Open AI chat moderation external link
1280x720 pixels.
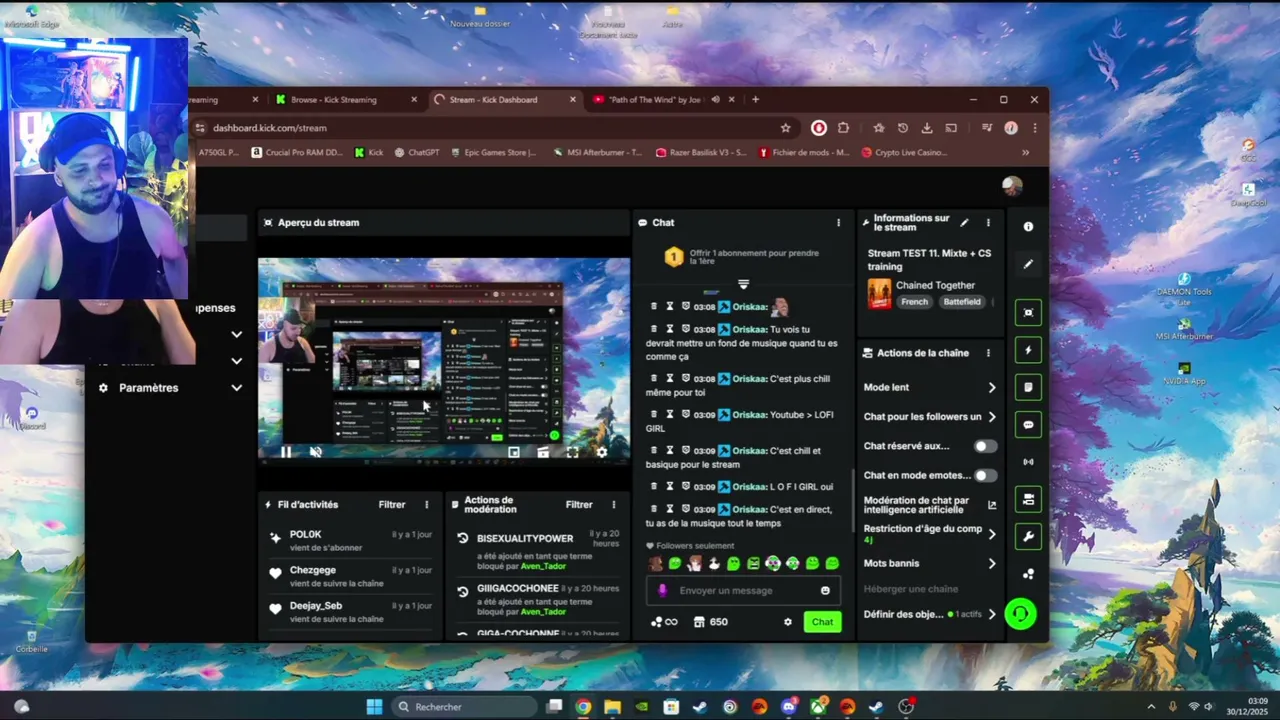[x=992, y=505]
